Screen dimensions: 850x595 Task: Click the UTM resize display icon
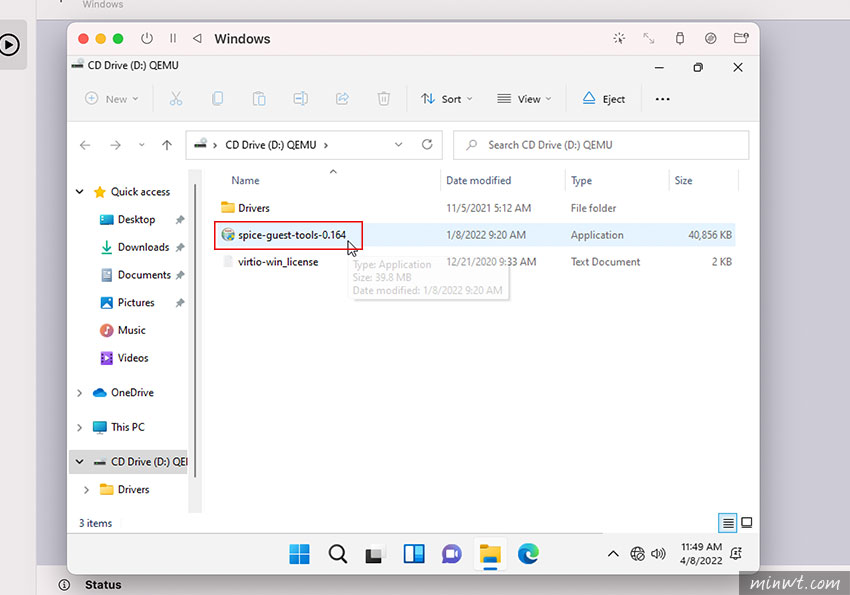click(649, 38)
